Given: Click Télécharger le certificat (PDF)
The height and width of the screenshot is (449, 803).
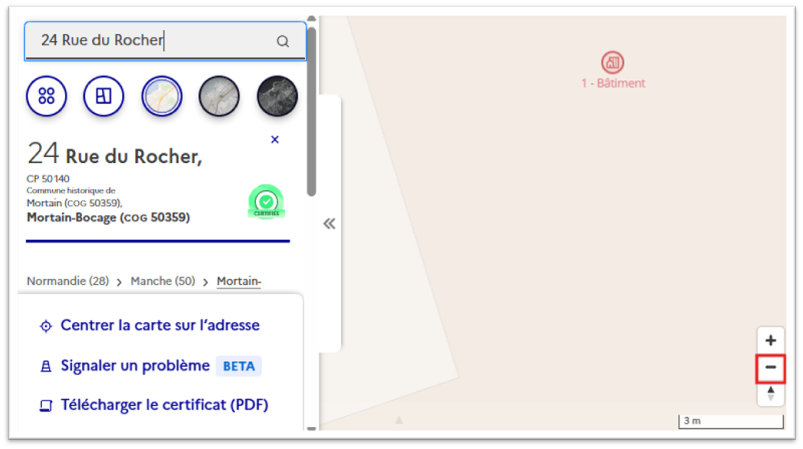Looking at the screenshot, I should [164, 405].
